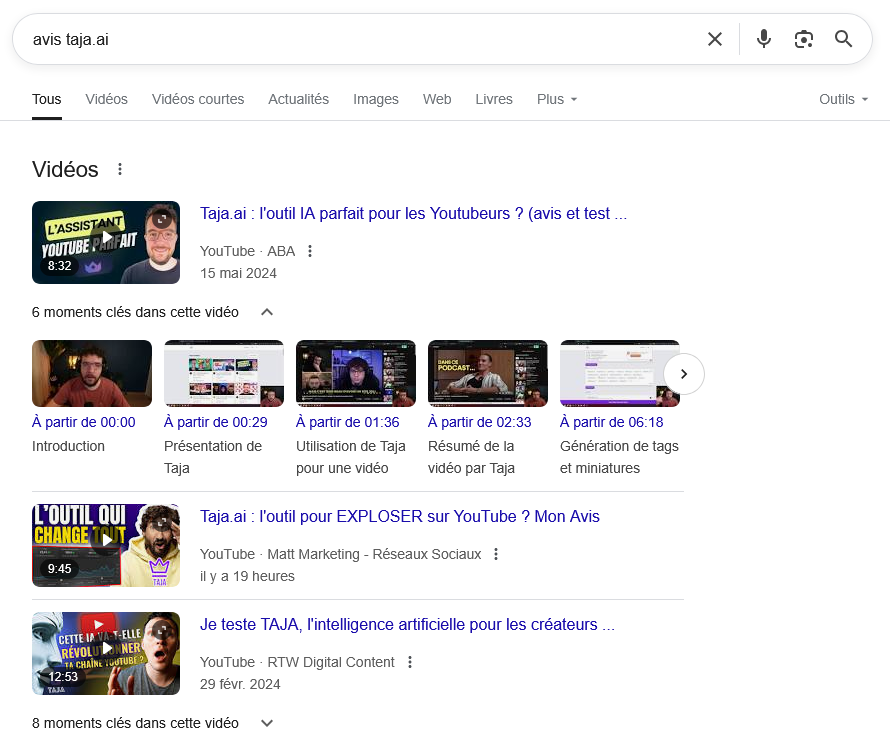Open the Résumé de la vidéo moment thumbnail

(488, 373)
